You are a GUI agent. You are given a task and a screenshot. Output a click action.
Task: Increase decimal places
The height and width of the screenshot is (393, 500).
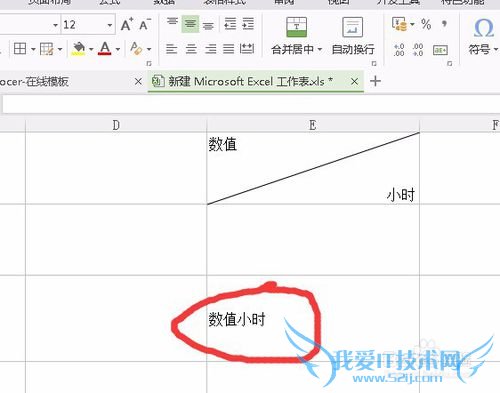point(399,50)
